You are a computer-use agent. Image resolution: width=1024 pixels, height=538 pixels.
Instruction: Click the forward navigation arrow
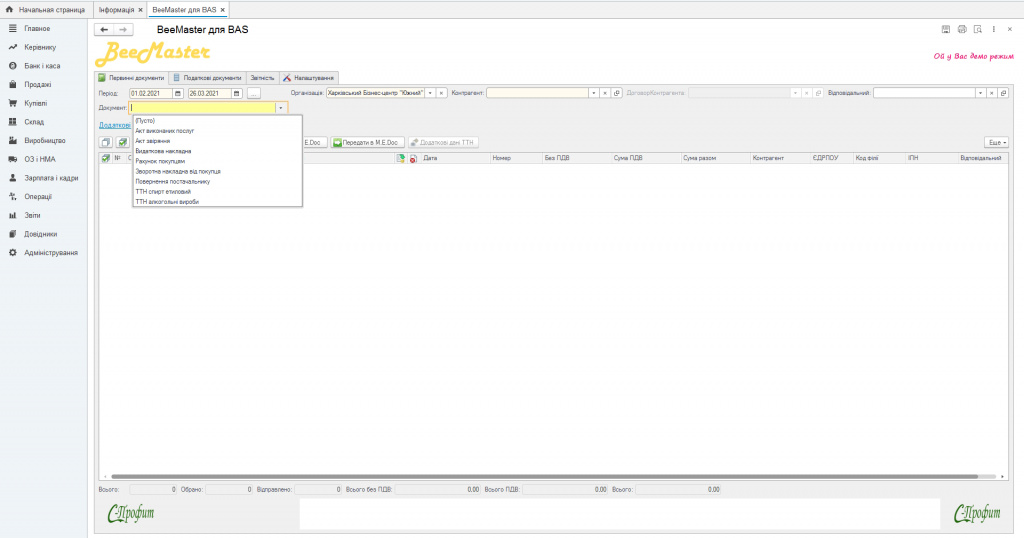click(x=123, y=29)
